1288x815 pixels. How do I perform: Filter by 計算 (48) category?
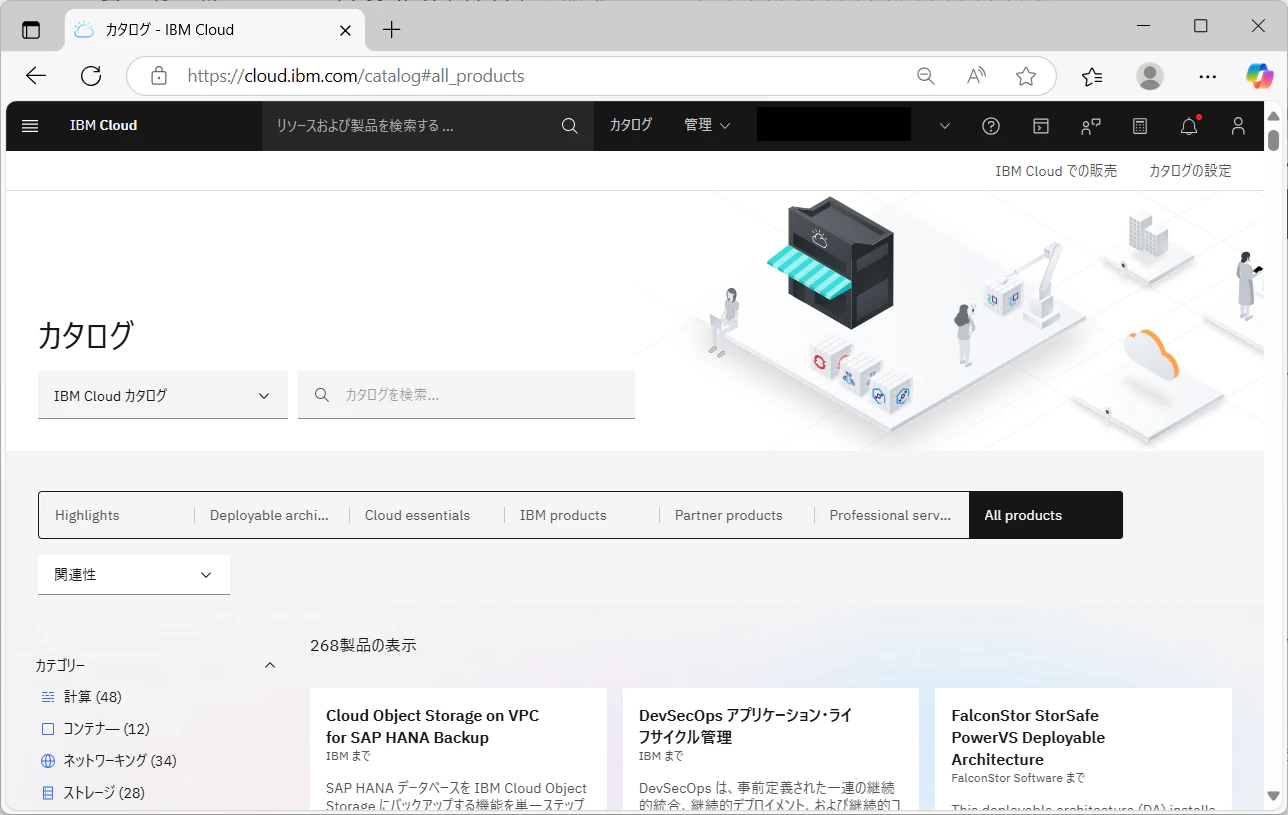93,697
